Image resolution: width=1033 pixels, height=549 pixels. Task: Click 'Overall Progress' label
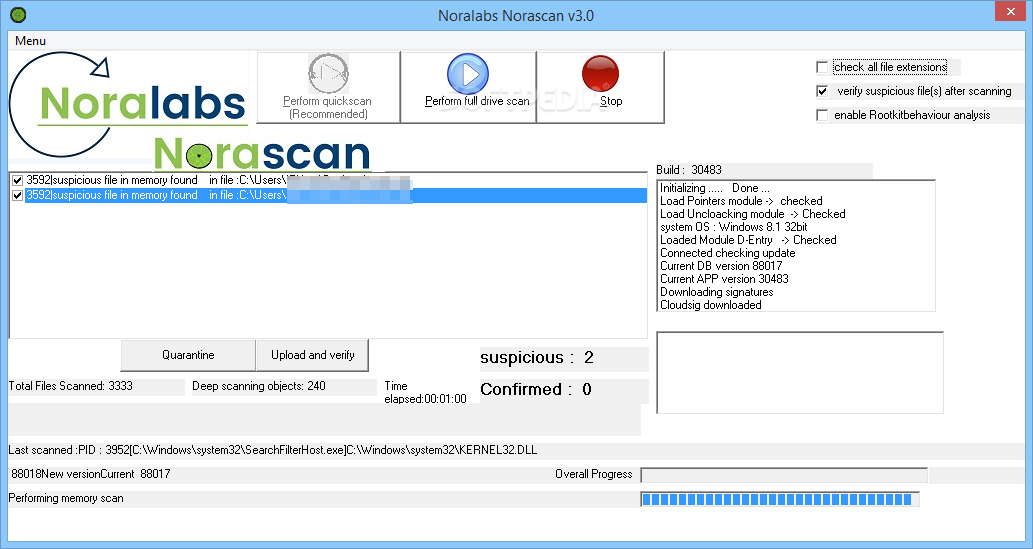[x=594, y=475]
